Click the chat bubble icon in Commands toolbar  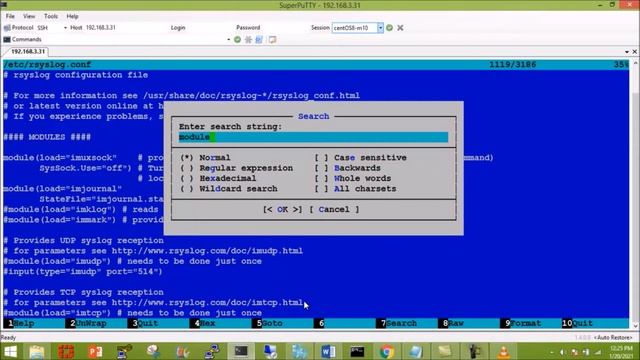coord(272,40)
